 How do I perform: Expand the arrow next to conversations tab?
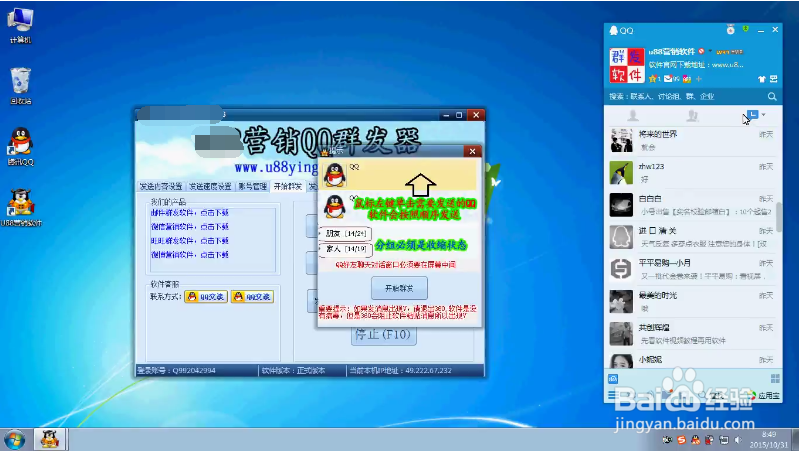(x=763, y=115)
